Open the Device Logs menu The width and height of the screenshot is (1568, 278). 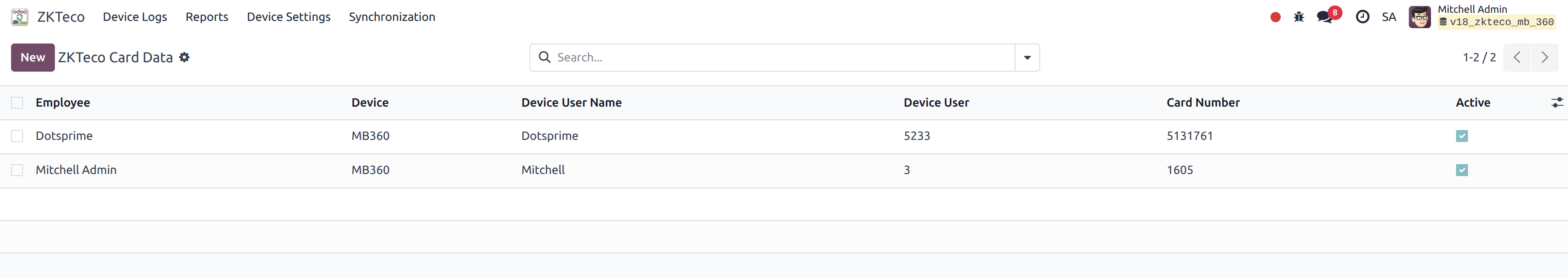134,17
